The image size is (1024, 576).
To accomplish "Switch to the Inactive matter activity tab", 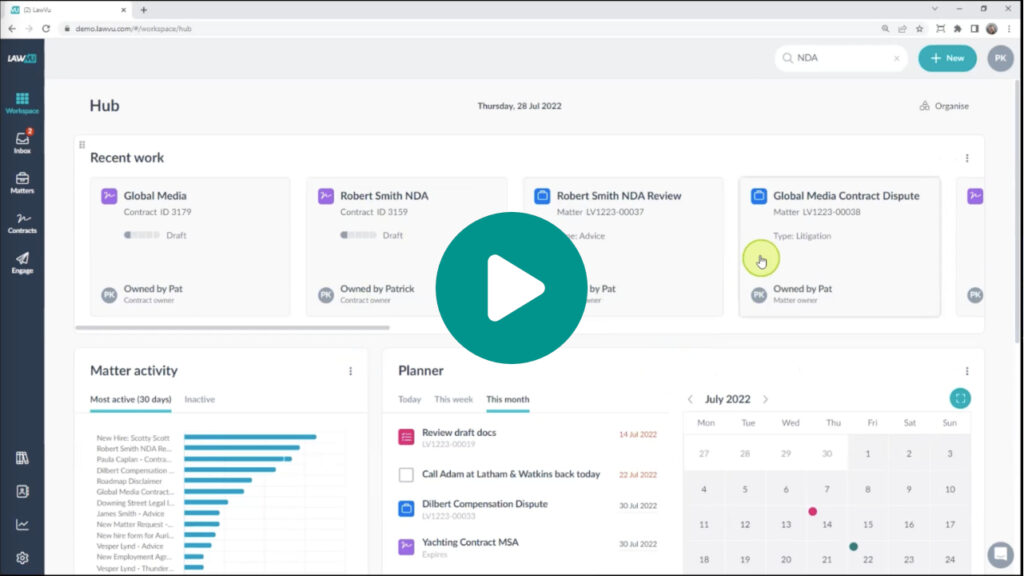I will click(199, 399).
